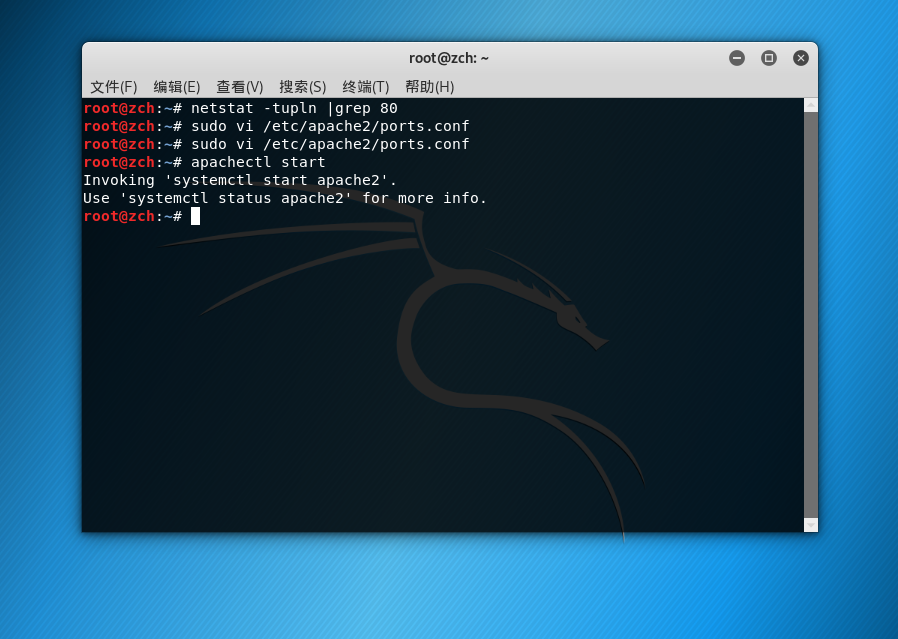Click the terminal vertical scrollbar track
Viewport: 898px width, 639px height.
[811, 315]
